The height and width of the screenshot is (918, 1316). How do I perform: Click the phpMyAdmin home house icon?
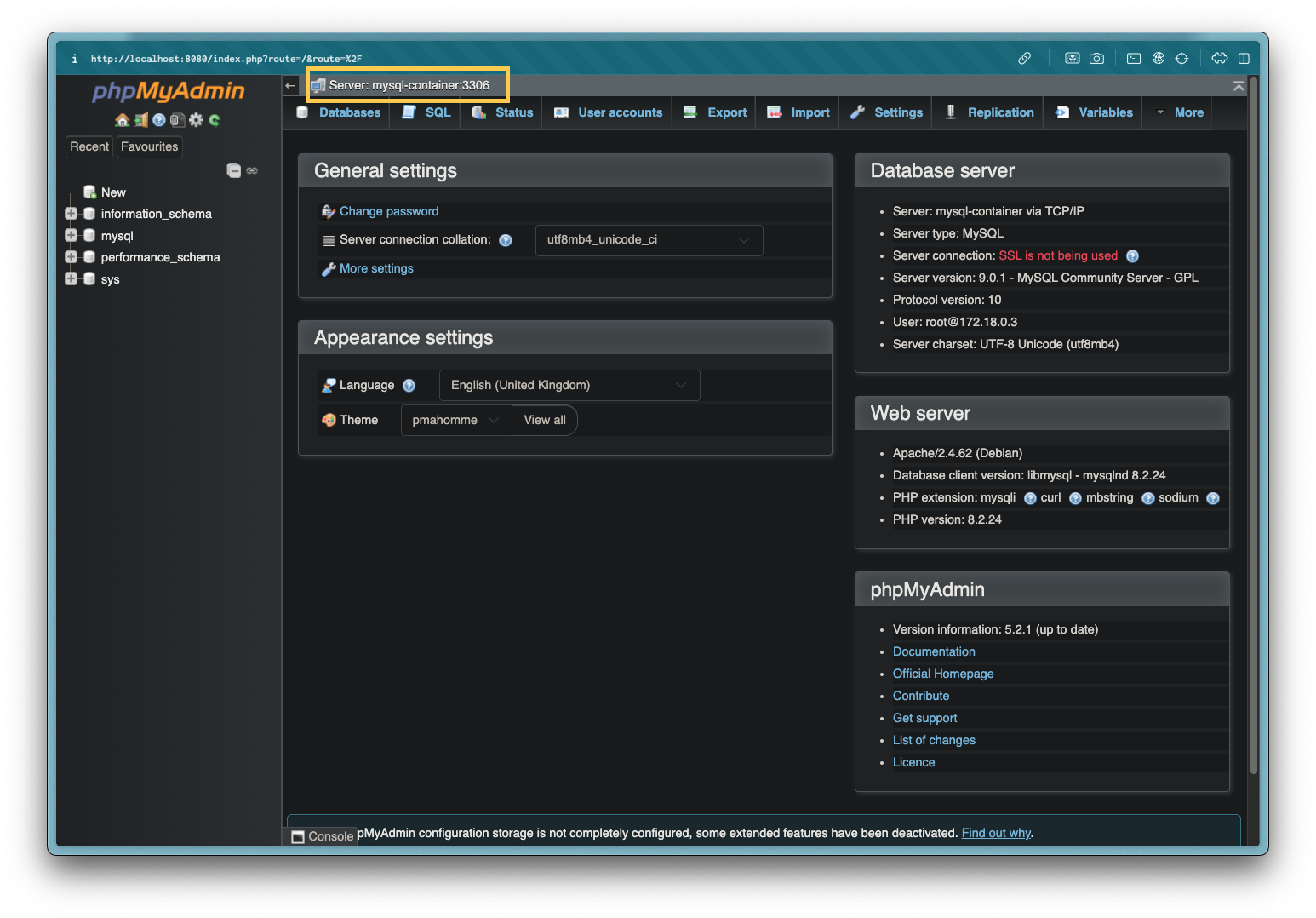[123, 120]
